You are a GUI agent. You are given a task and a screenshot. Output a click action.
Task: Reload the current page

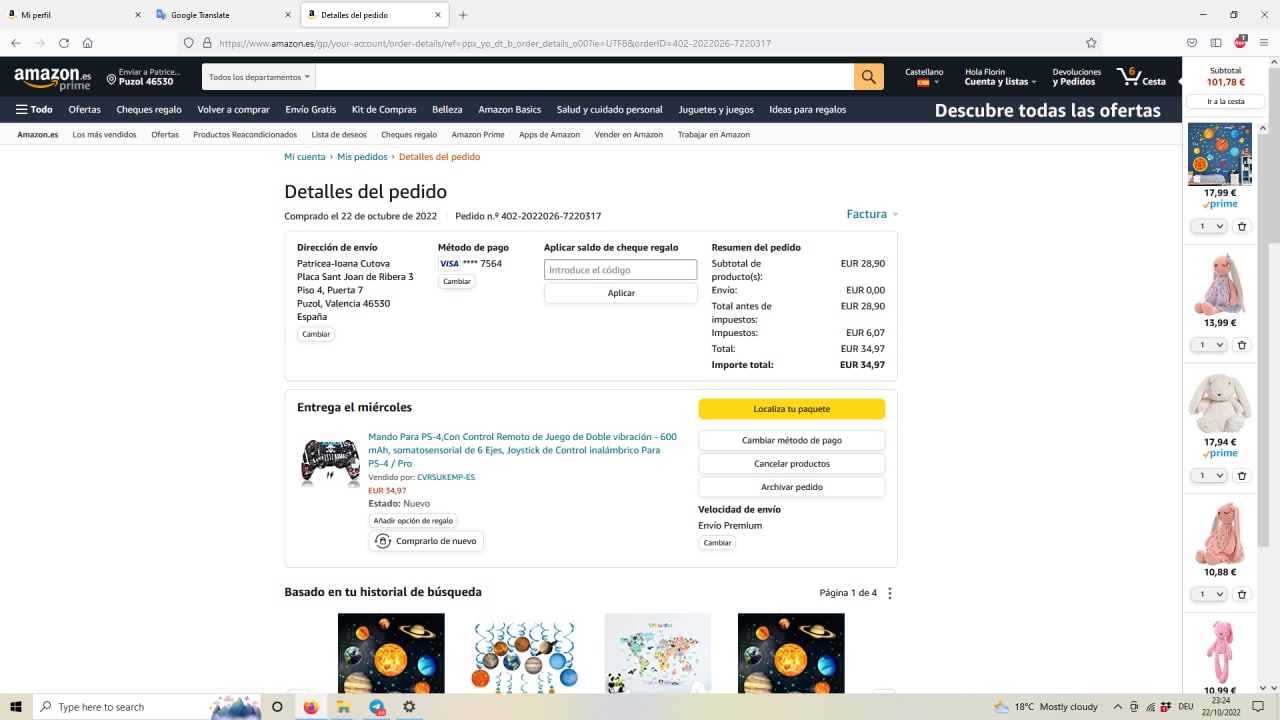pyautogui.click(x=64, y=43)
